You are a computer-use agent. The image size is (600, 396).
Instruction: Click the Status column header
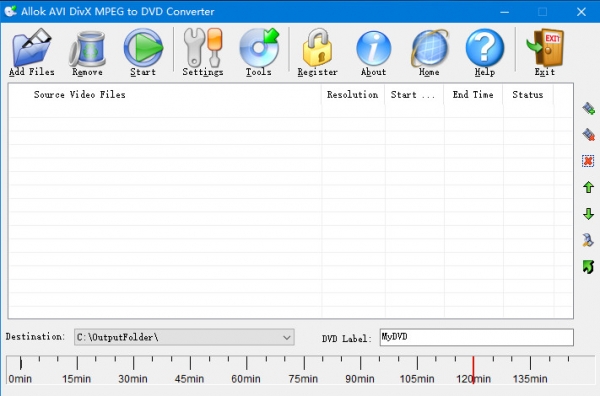[528, 95]
